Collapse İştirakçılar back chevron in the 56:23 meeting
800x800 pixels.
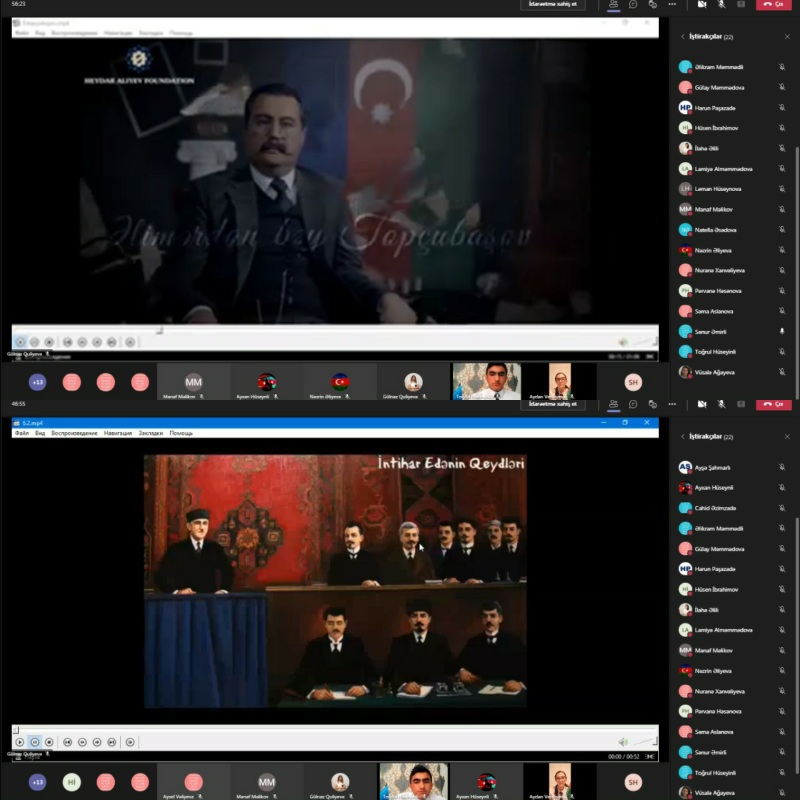coord(683,37)
